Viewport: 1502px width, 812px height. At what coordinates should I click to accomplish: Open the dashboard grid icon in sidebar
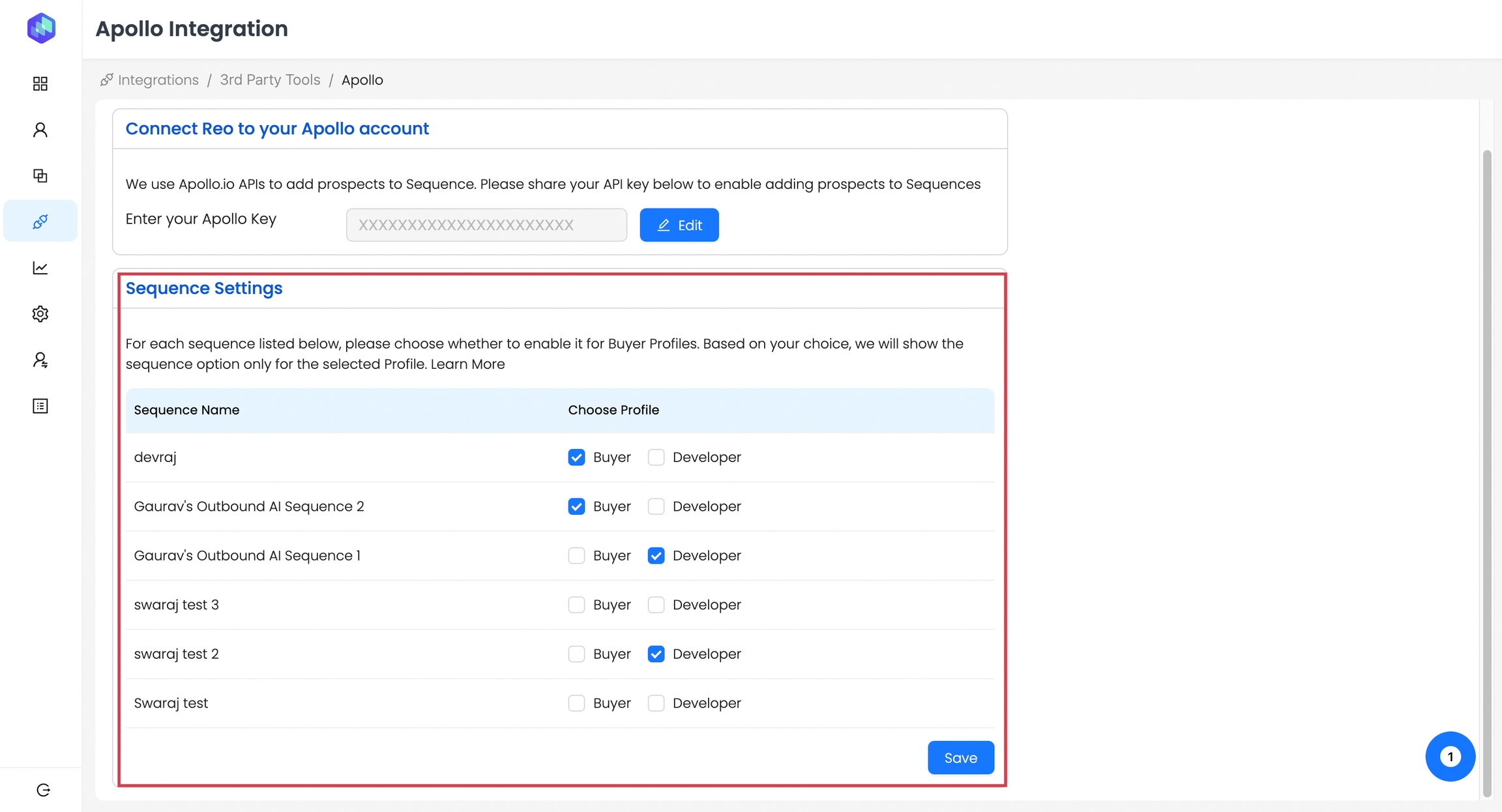point(40,83)
